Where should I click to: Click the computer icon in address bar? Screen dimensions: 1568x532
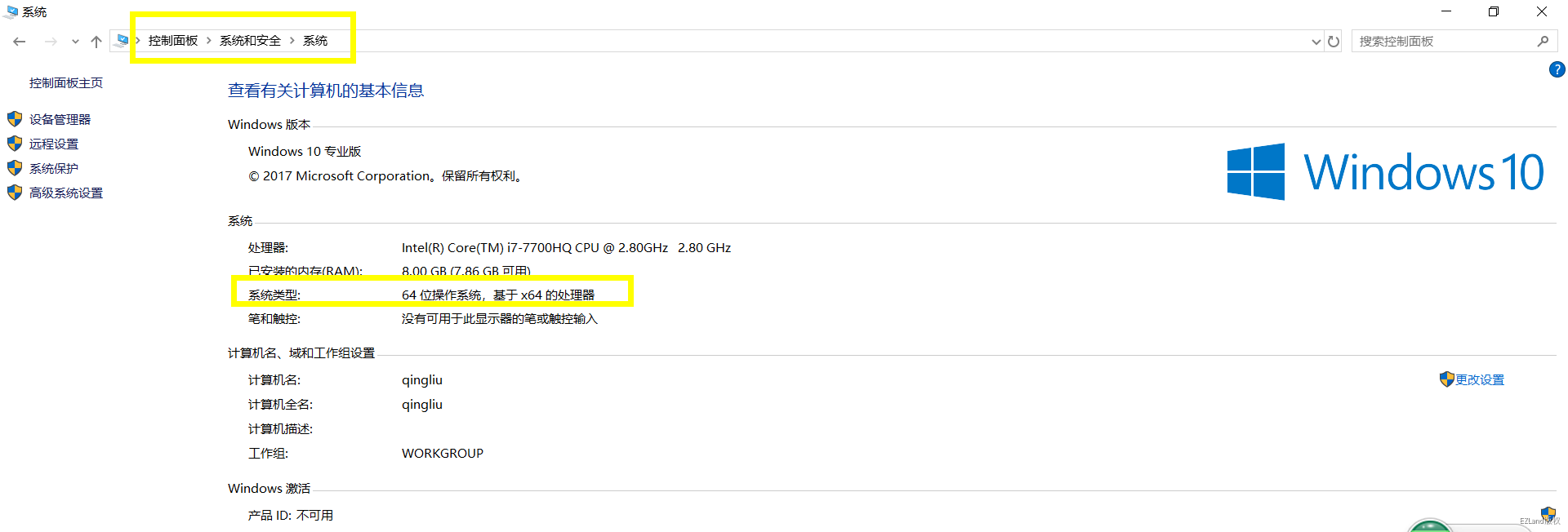[122, 41]
